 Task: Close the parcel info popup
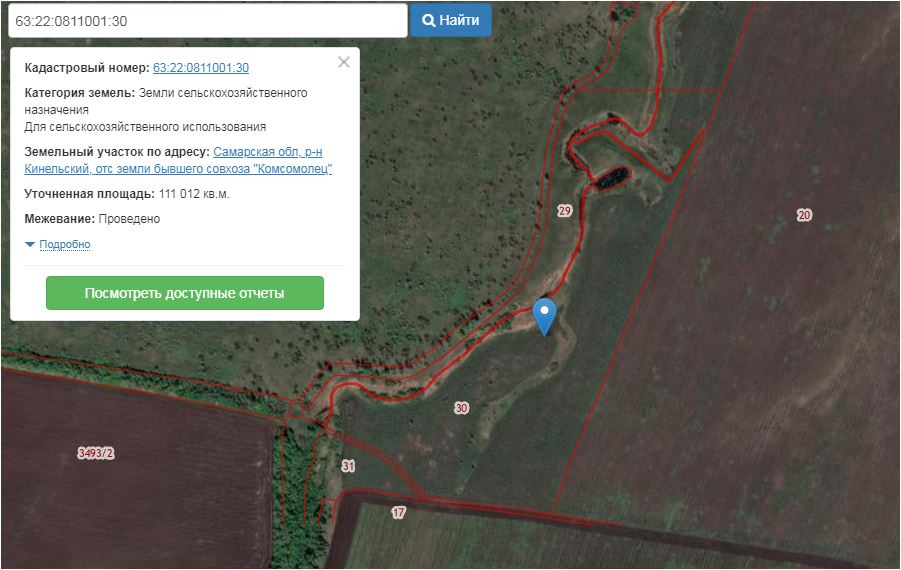344,62
